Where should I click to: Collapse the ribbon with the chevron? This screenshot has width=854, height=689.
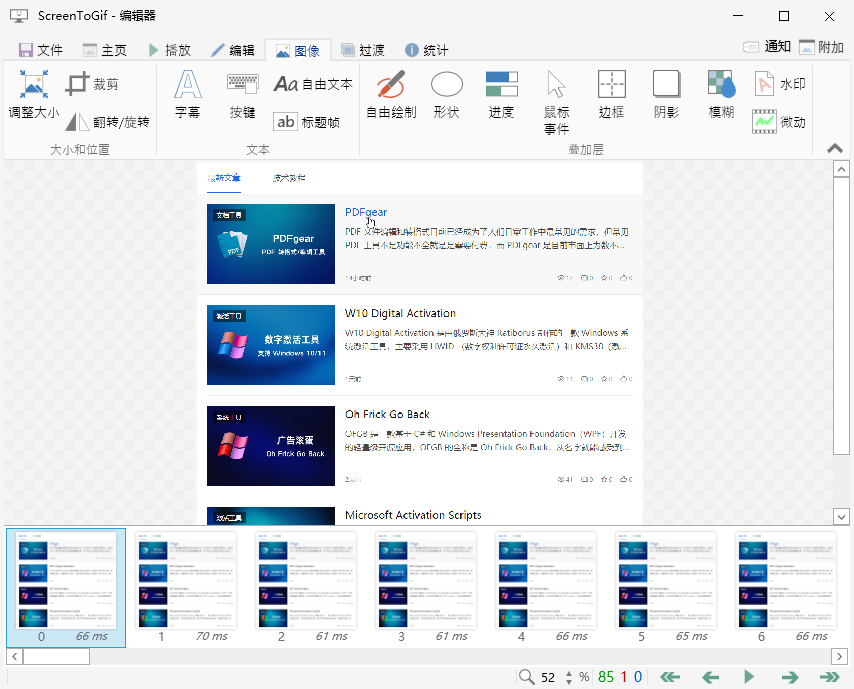click(835, 148)
